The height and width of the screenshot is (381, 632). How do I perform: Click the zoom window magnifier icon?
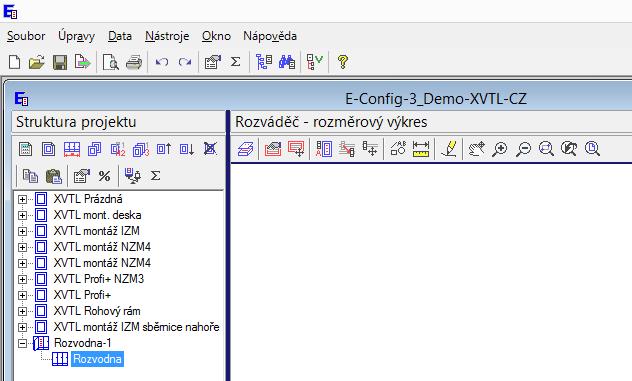pos(546,149)
